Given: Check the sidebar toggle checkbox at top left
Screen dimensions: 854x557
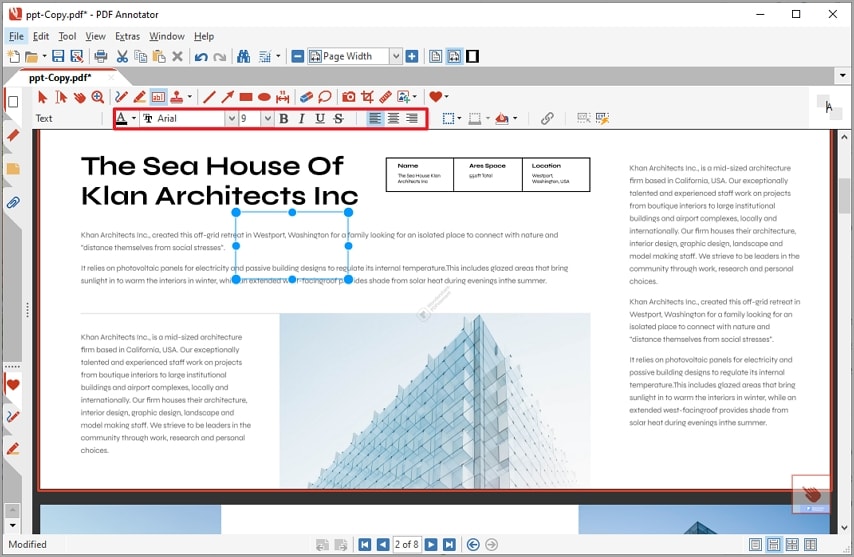Looking at the screenshot, I should 13,102.
